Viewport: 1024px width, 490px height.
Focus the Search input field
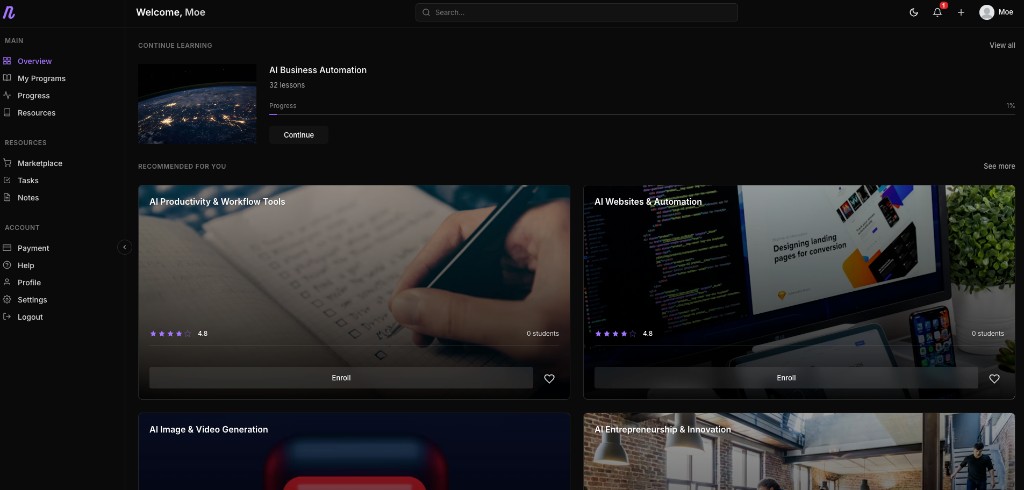[x=576, y=12]
